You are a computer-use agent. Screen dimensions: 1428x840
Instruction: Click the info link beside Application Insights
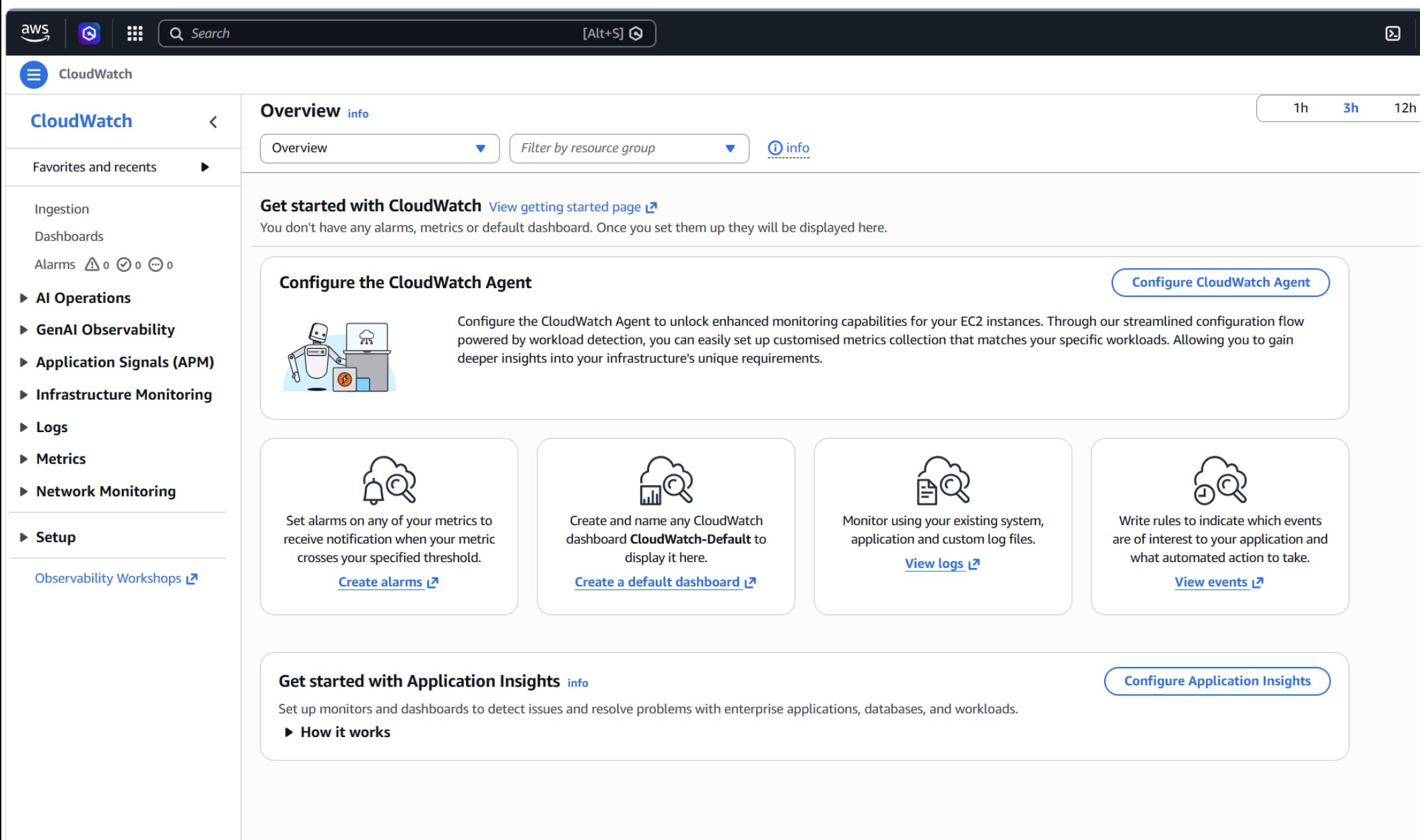point(578,683)
